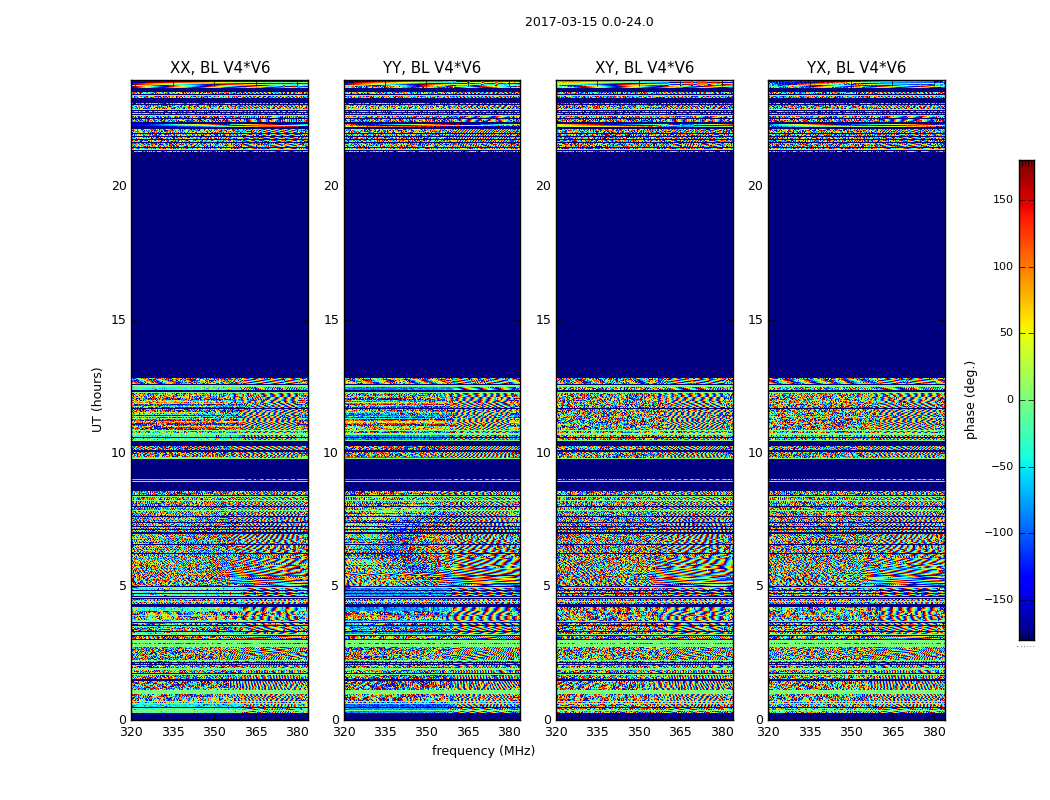Click the phase colorbar gradient strip
Screen dimensions: 1050x800
click(x=1027, y=400)
